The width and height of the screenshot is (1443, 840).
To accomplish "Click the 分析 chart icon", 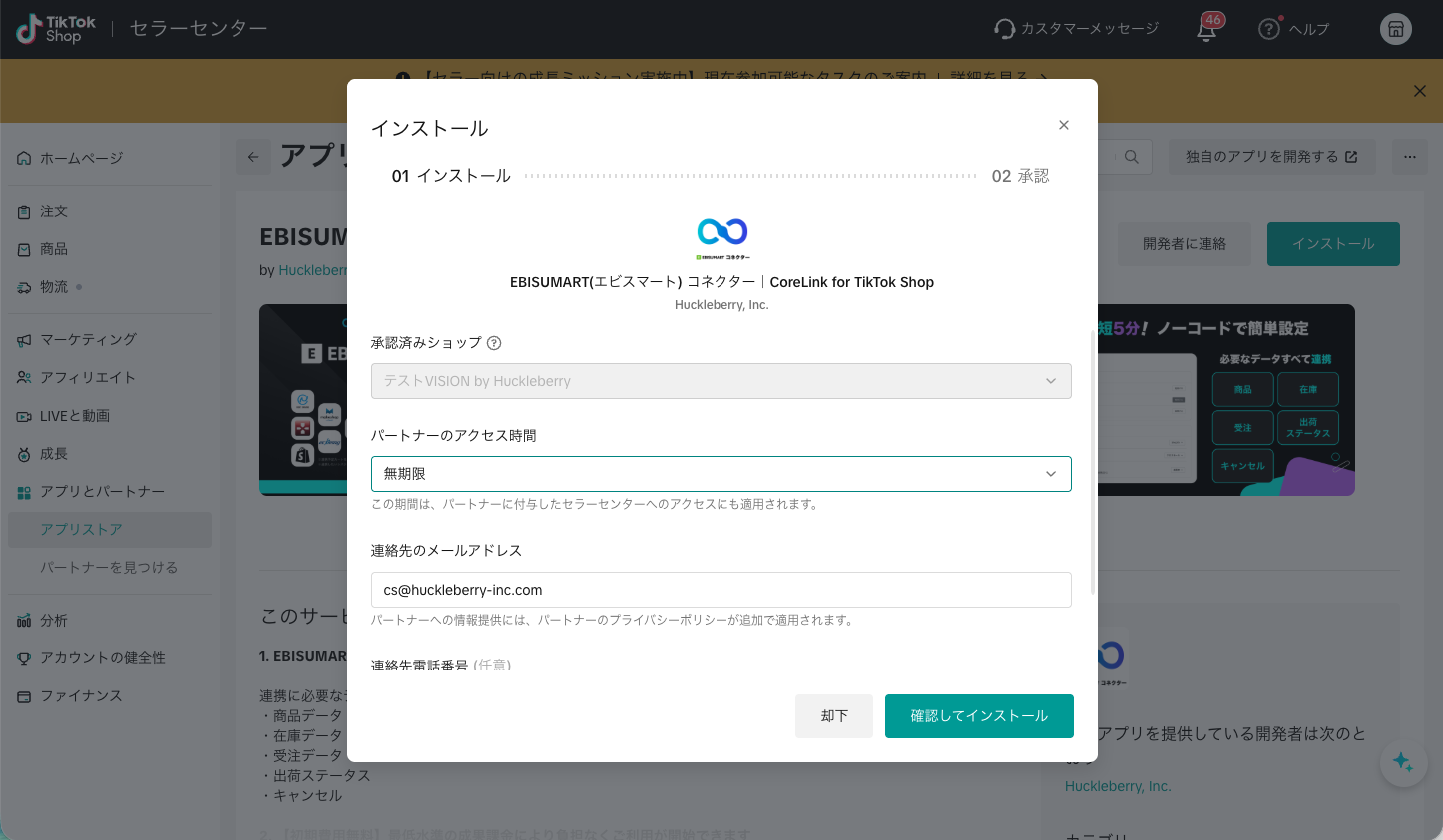I will point(24,621).
